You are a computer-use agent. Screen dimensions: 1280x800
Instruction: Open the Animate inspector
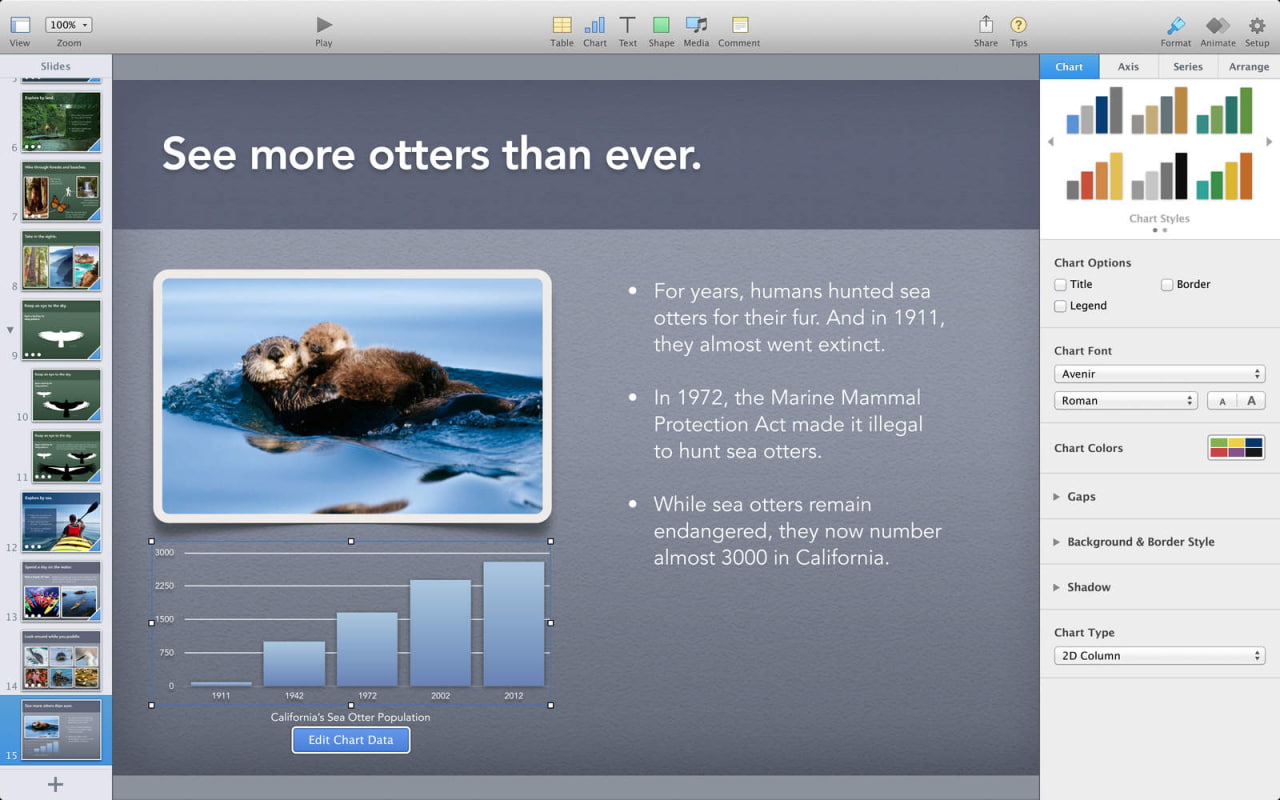click(x=1217, y=25)
